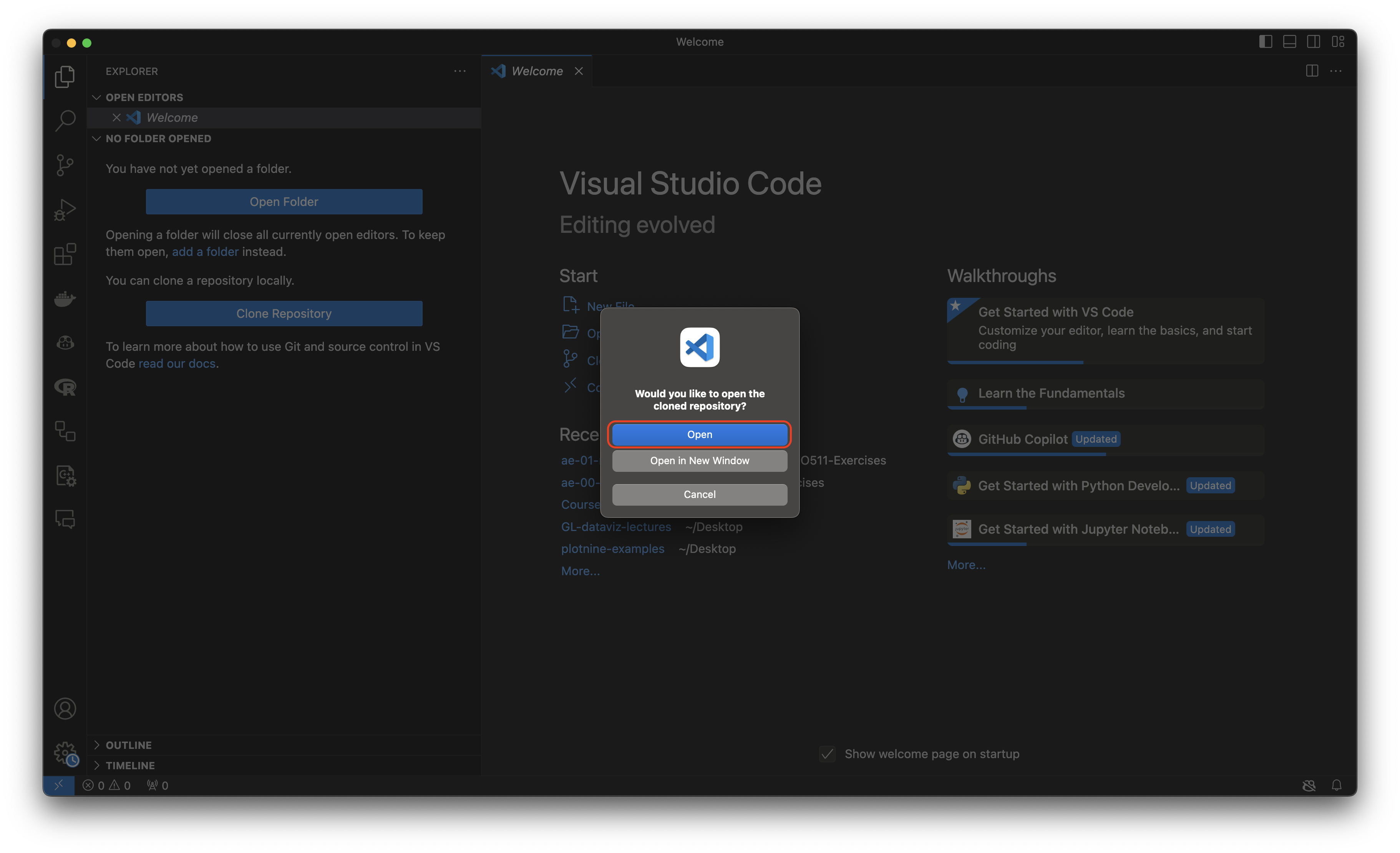
Task: Click the Manage gear icon
Action: coord(65,753)
